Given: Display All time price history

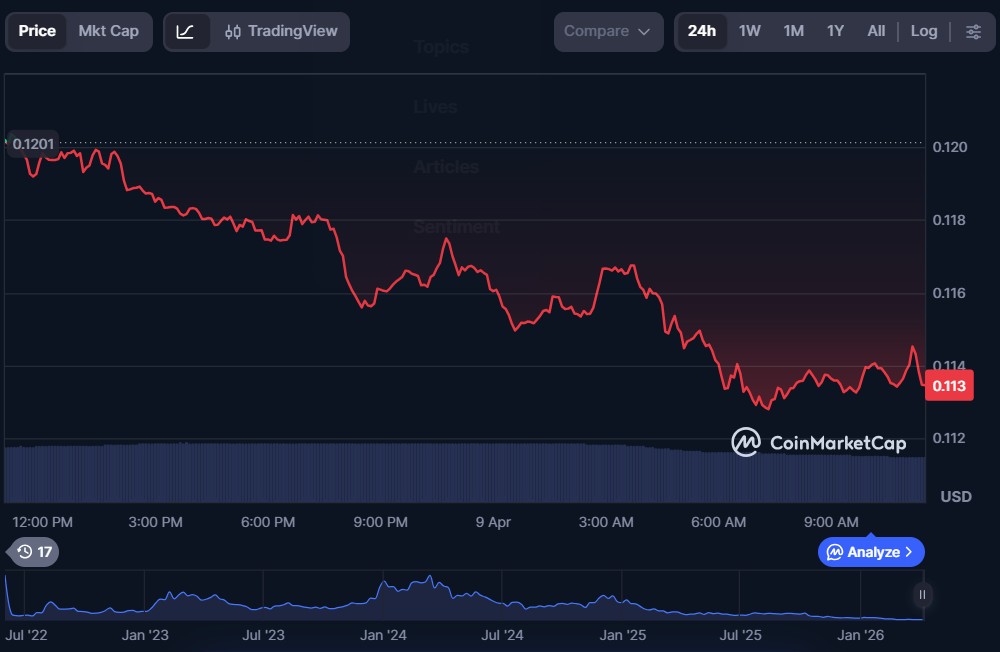Looking at the screenshot, I should [876, 31].
